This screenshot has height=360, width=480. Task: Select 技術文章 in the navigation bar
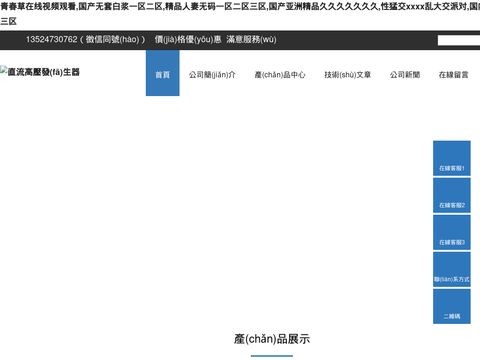pos(347,75)
